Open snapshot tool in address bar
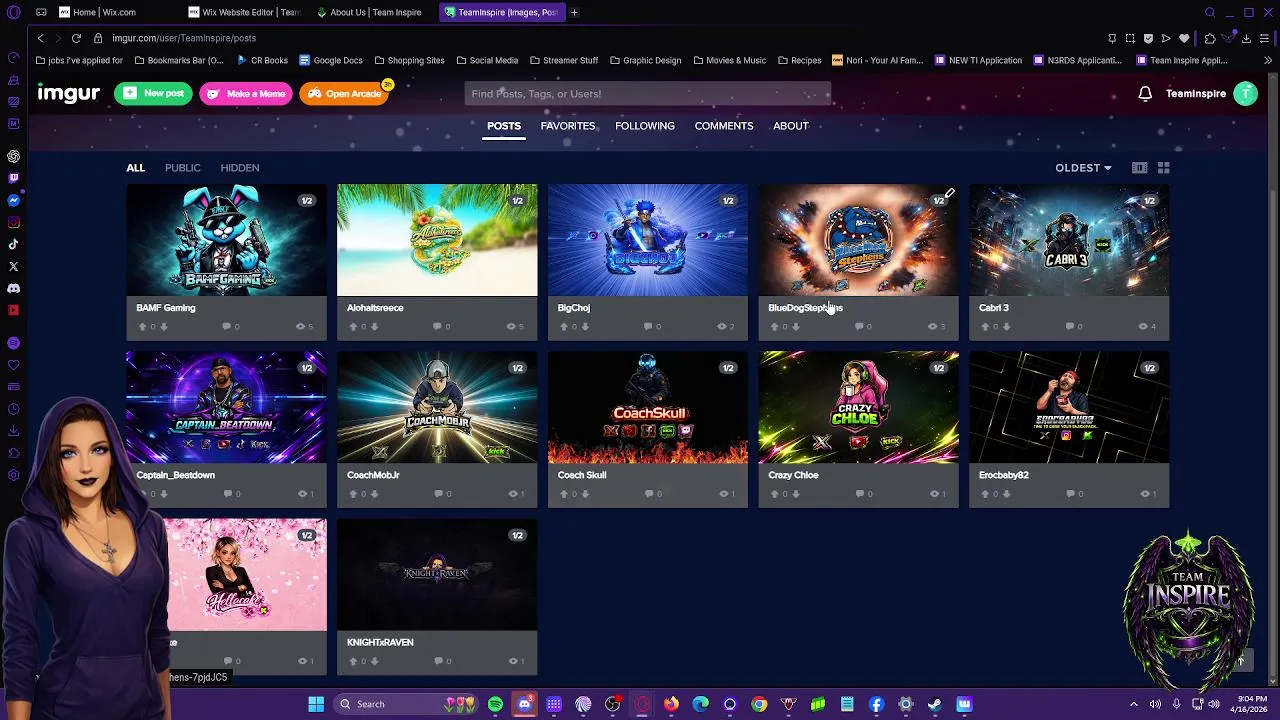 [1130, 38]
